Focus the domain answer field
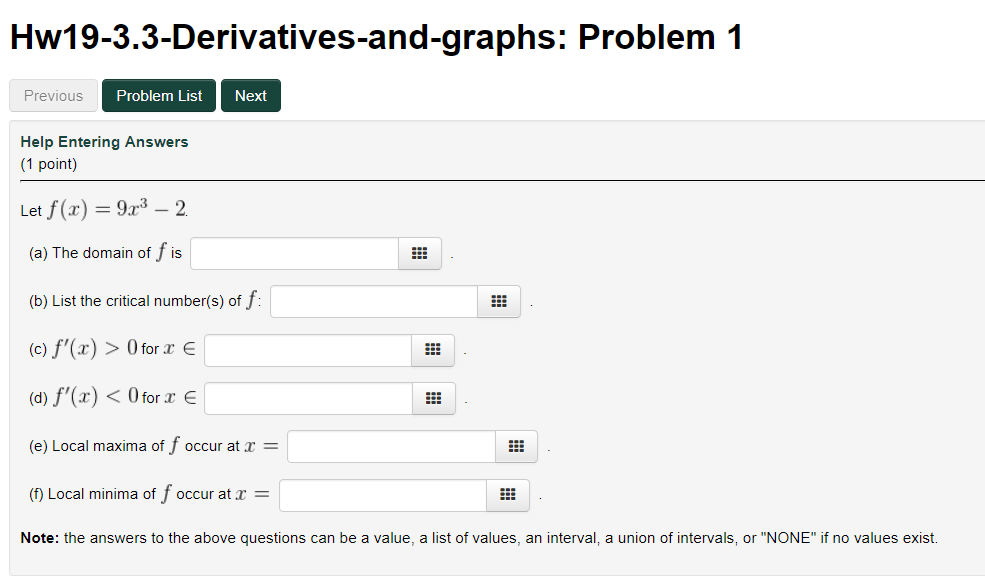The image size is (985, 583). click(293, 253)
